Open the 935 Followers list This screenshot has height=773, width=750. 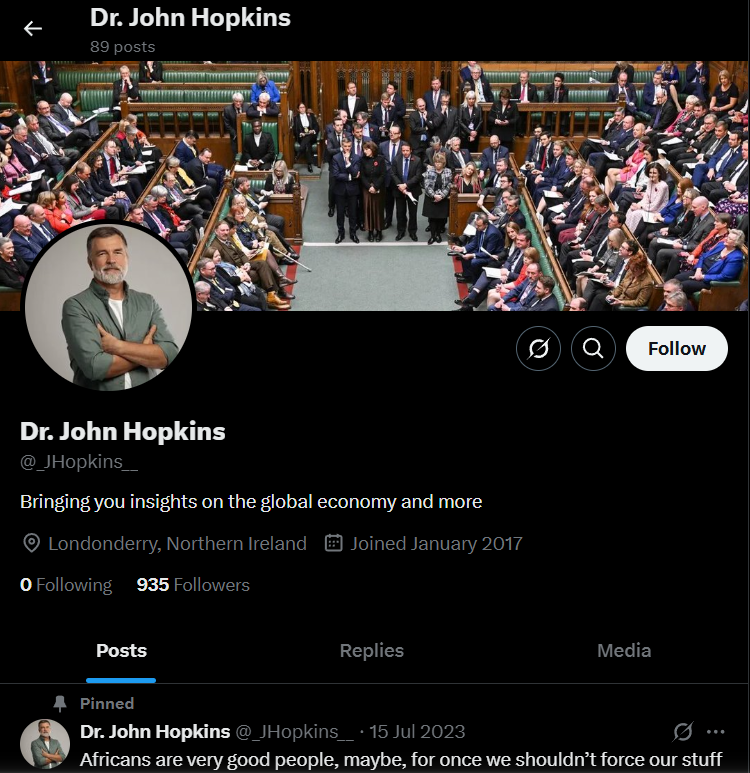tap(193, 585)
